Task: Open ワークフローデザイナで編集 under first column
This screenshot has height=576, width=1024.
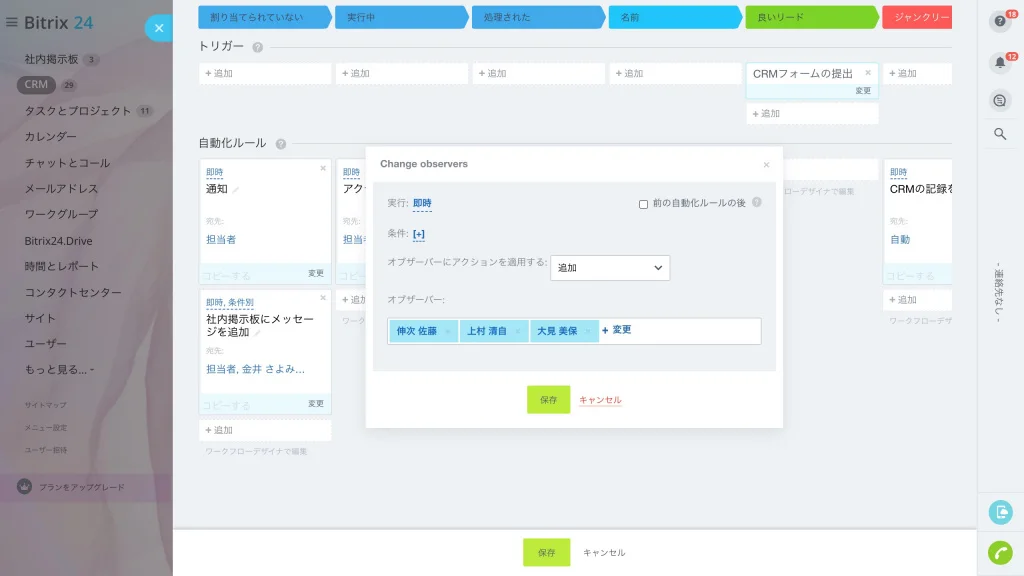Action: pyautogui.click(x=255, y=451)
